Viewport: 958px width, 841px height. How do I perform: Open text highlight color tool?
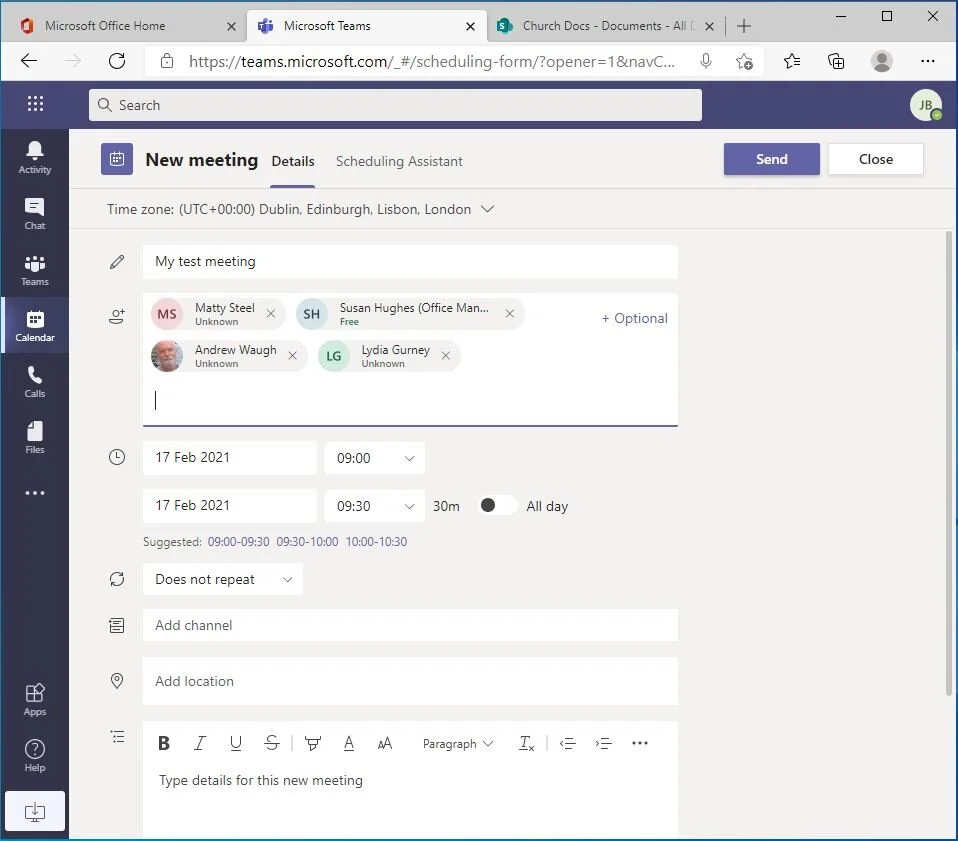tap(312, 743)
